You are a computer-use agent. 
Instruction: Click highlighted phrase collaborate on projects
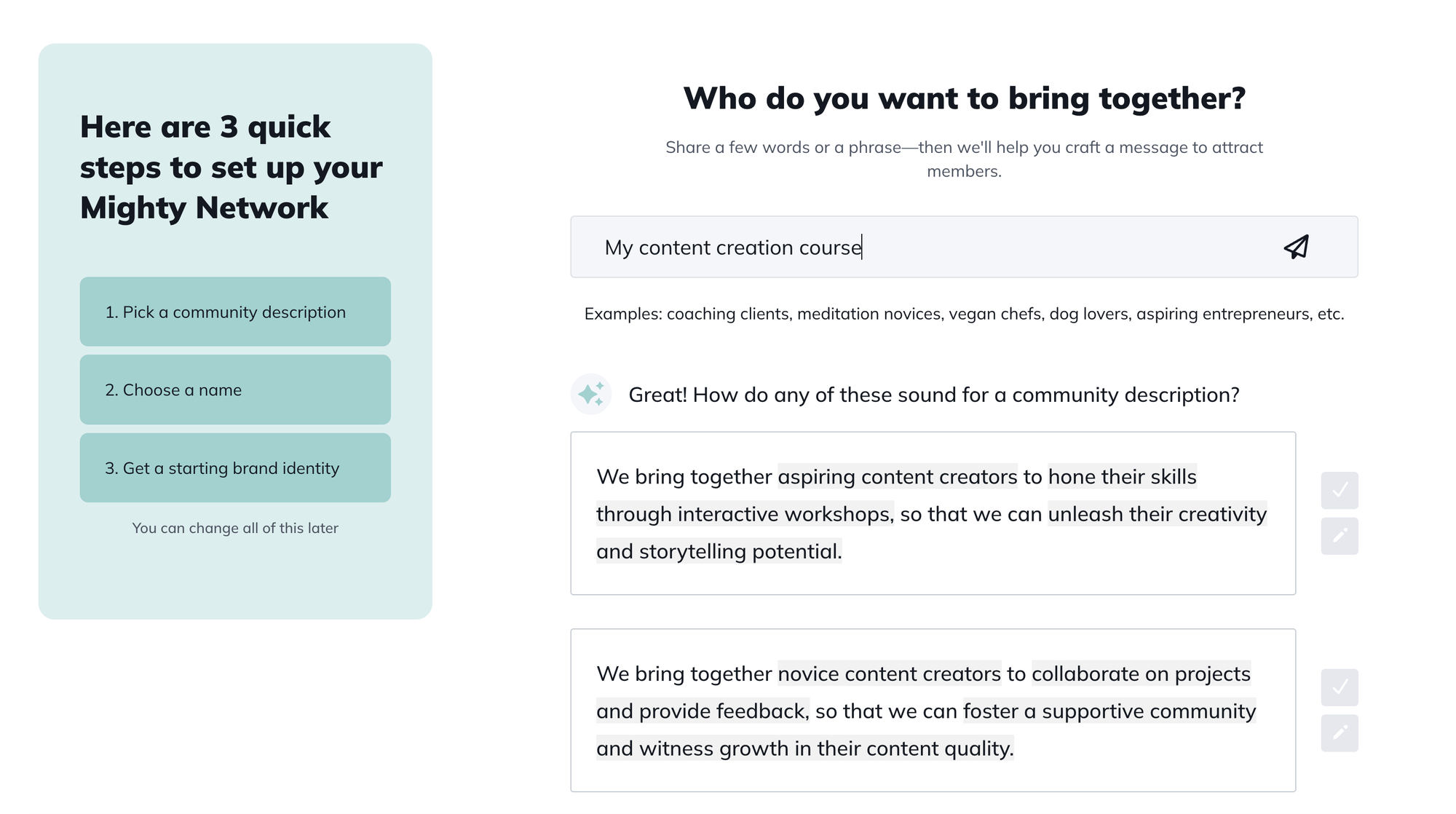click(x=1141, y=674)
